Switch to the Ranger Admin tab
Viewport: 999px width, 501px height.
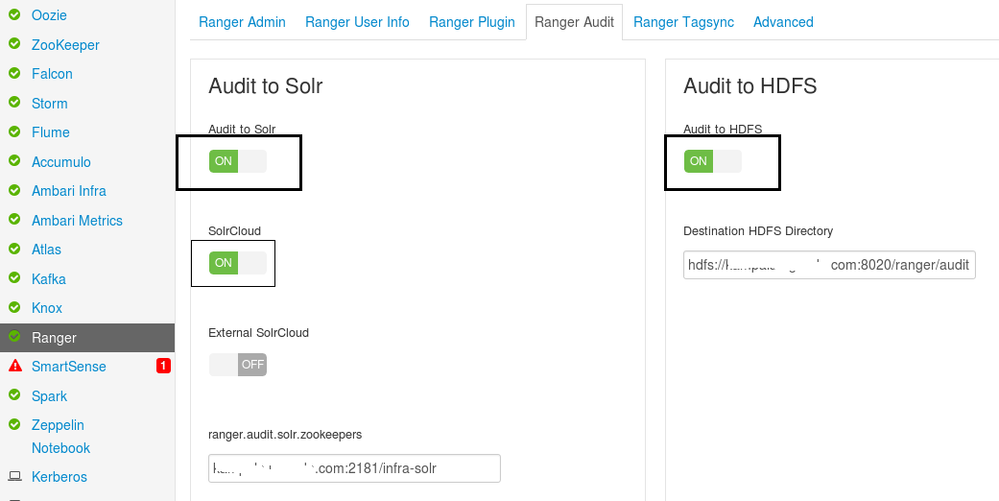242,22
